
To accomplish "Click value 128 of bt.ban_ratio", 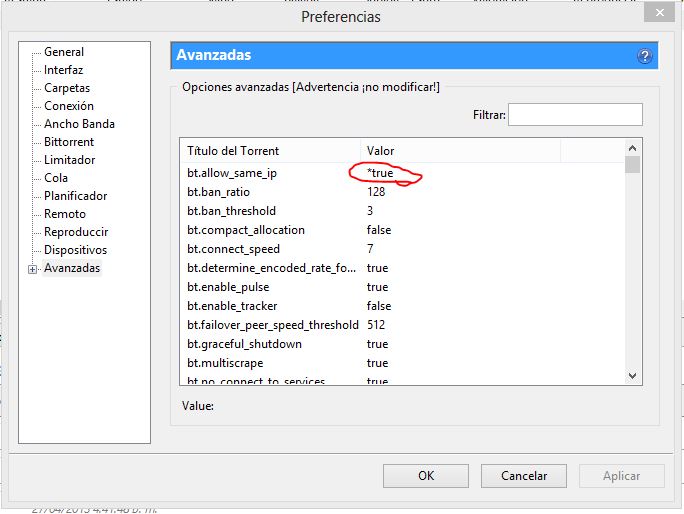I will tap(376, 192).
